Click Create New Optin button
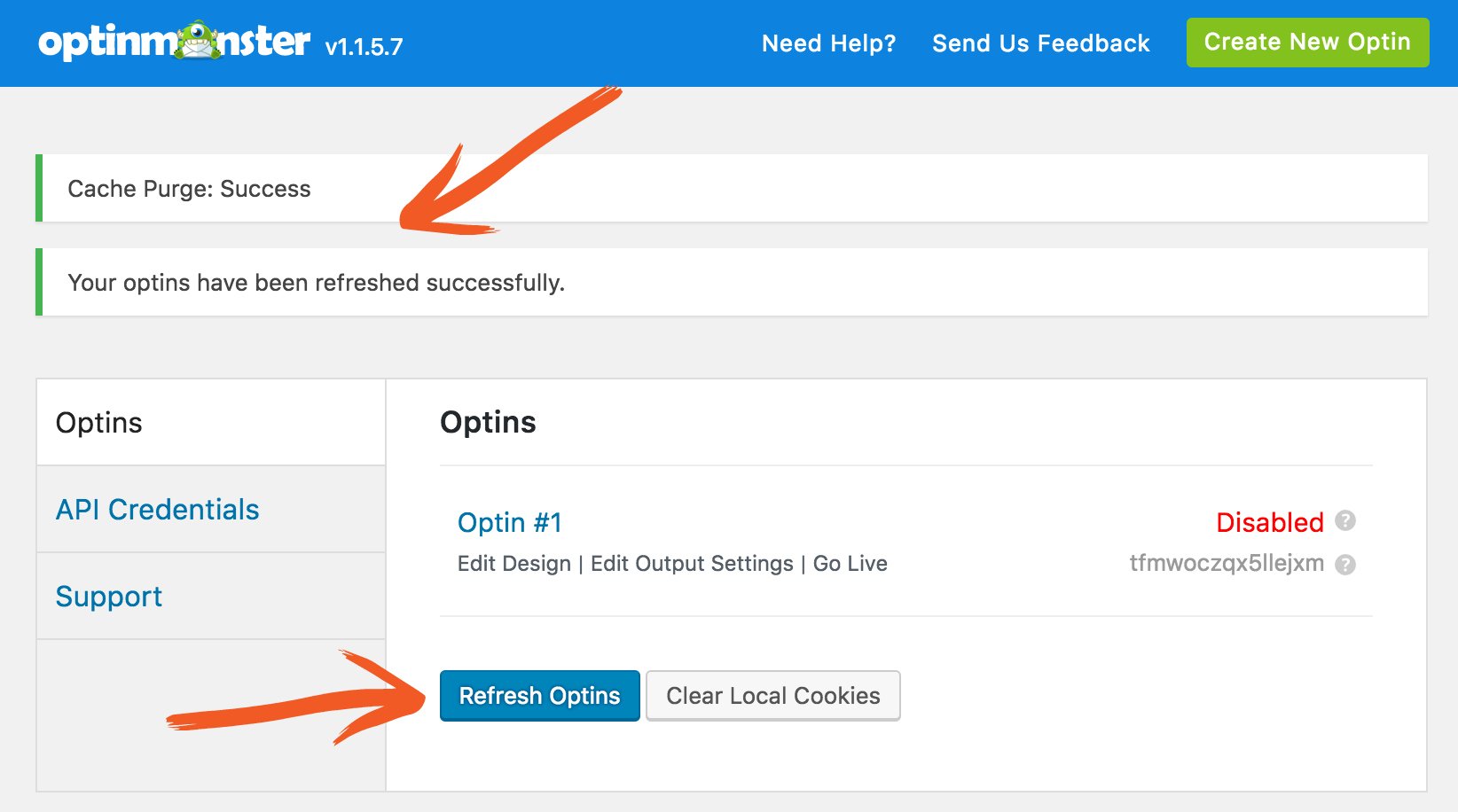1458x812 pixels. point(1307,42)
